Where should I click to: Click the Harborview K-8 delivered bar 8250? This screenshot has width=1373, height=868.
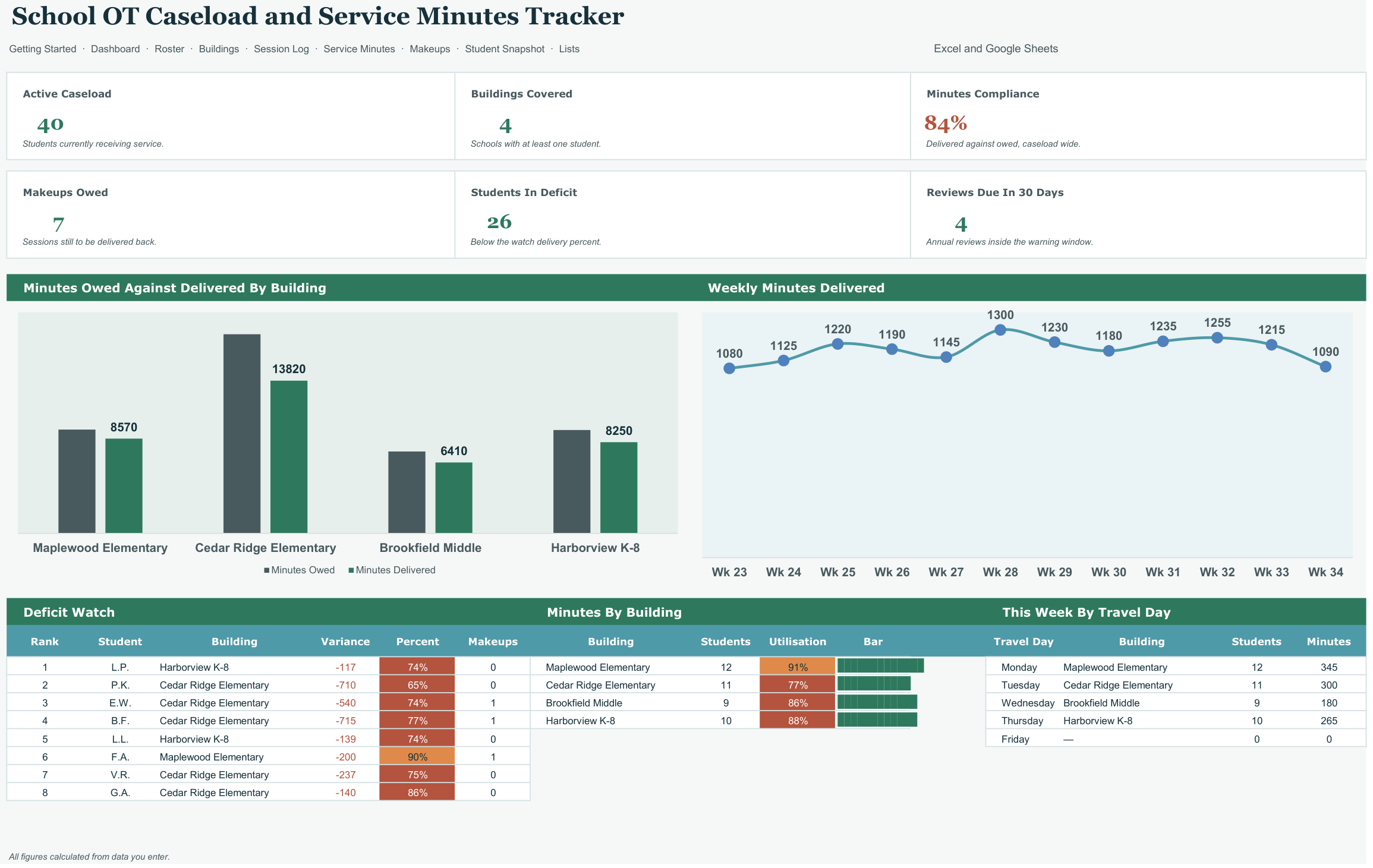pos(619,487)
